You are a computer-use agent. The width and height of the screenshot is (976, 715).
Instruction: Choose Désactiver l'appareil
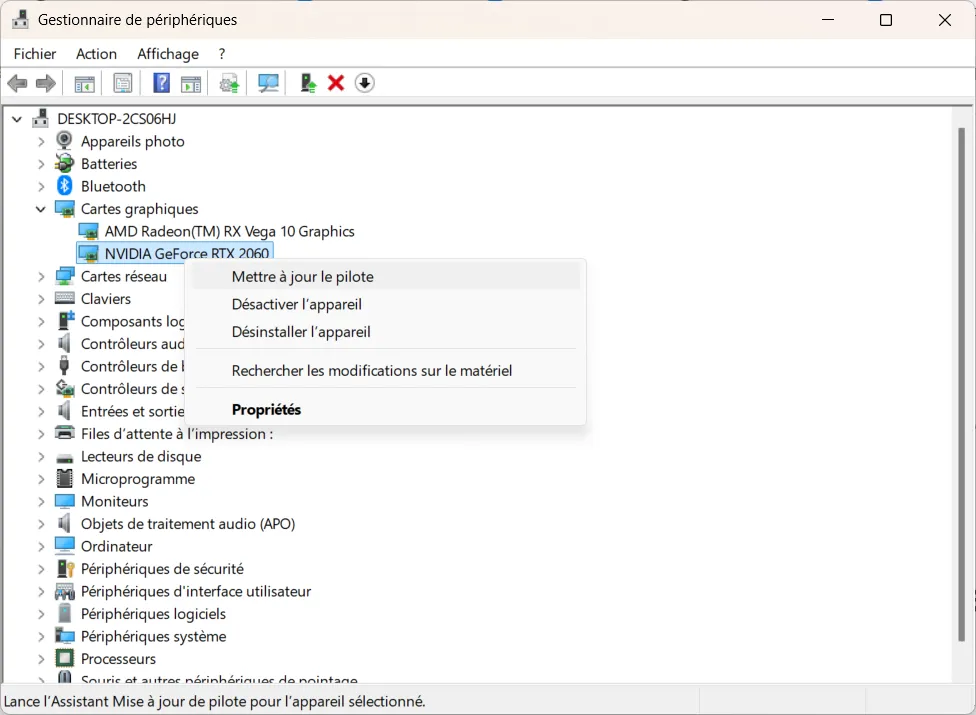tap(386, 304)
